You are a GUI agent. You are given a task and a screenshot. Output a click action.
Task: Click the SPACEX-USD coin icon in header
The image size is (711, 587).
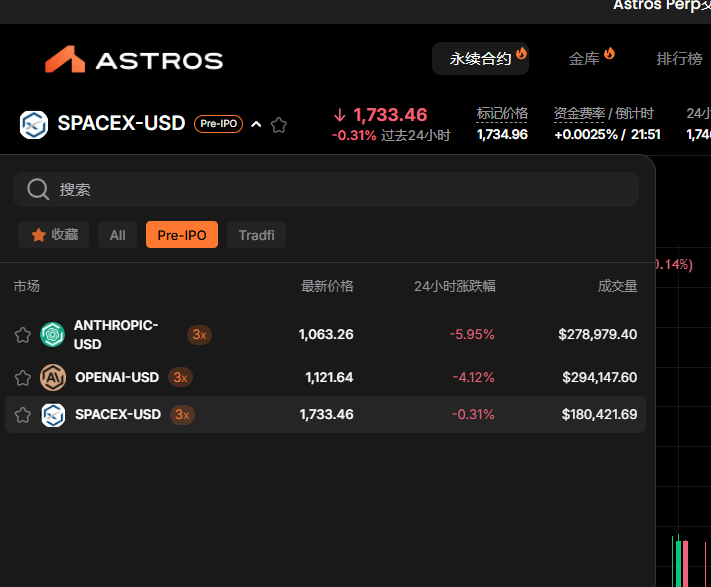pos(34,125)
